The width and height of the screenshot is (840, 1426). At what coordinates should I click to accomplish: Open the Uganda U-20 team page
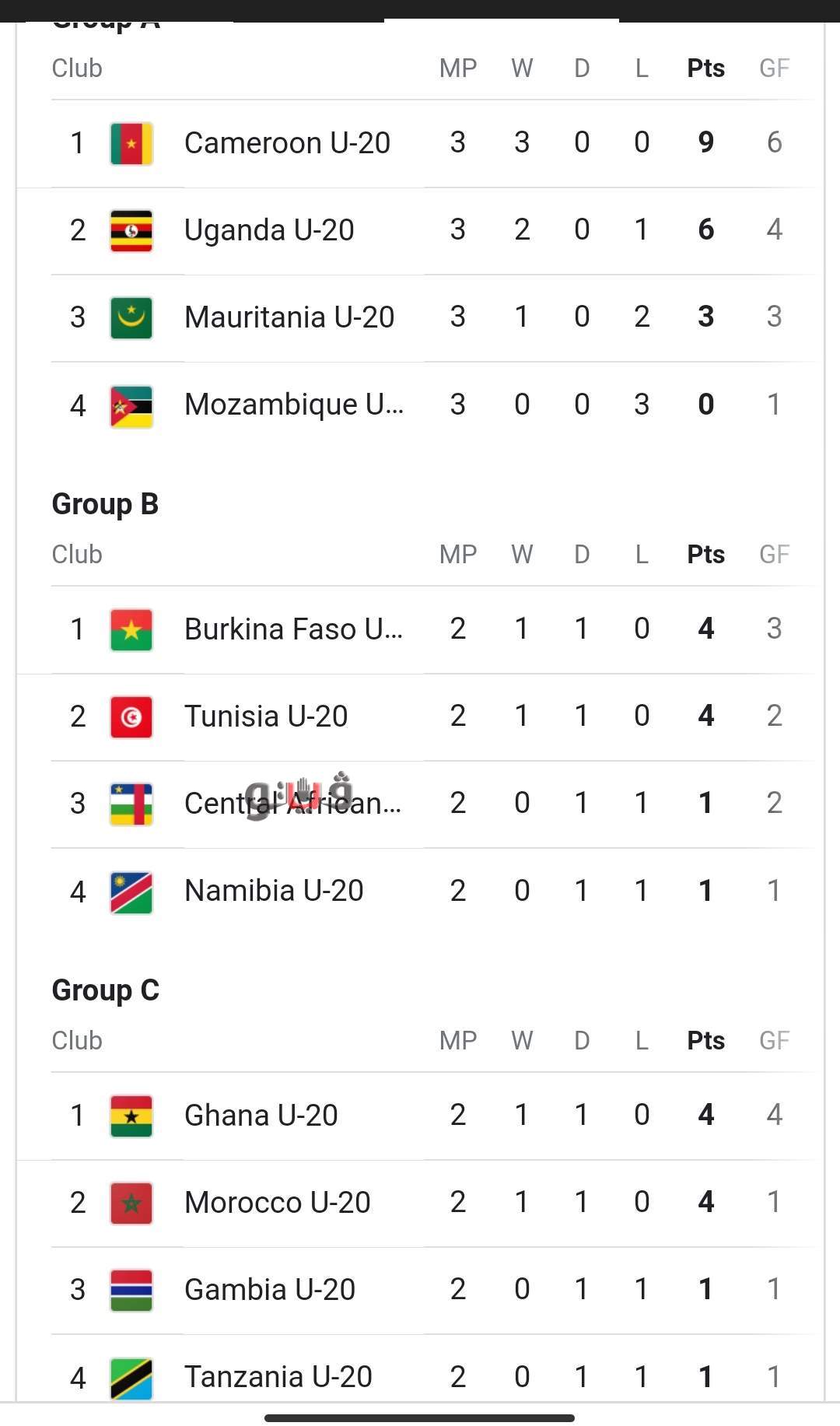click(269, 230)
